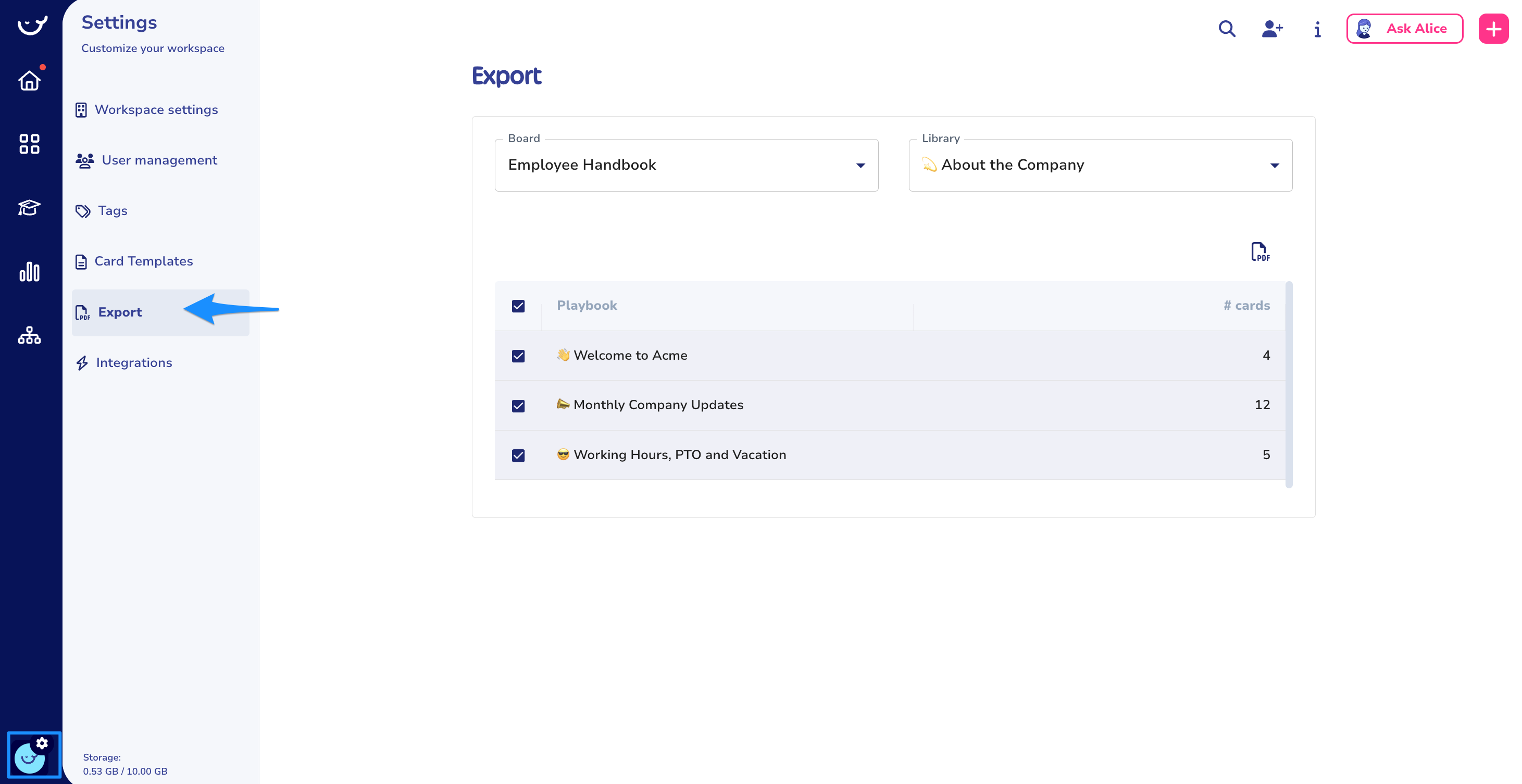Click the info icon in header

[1317, 29]
